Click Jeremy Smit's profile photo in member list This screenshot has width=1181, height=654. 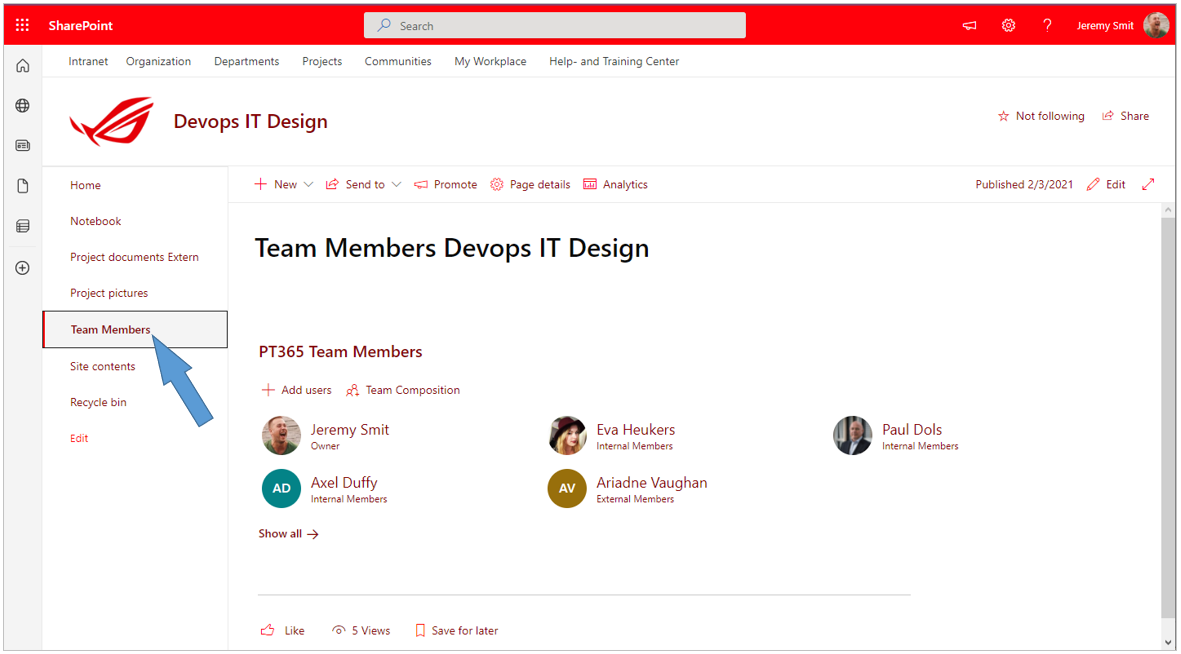281,435
